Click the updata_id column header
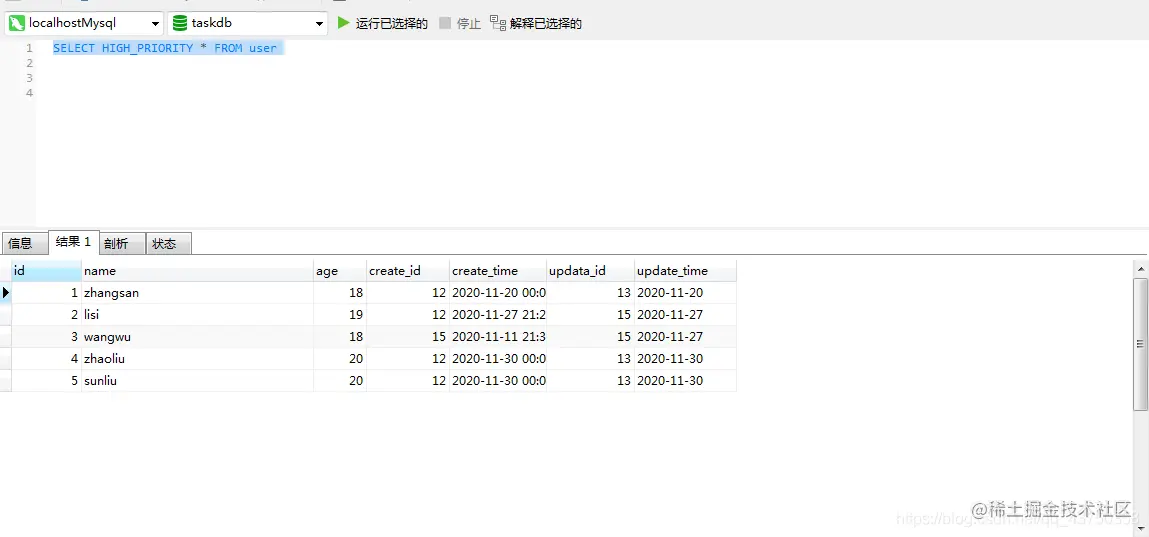Viewport: 1149px width, 537px height. tap(591, 271)
